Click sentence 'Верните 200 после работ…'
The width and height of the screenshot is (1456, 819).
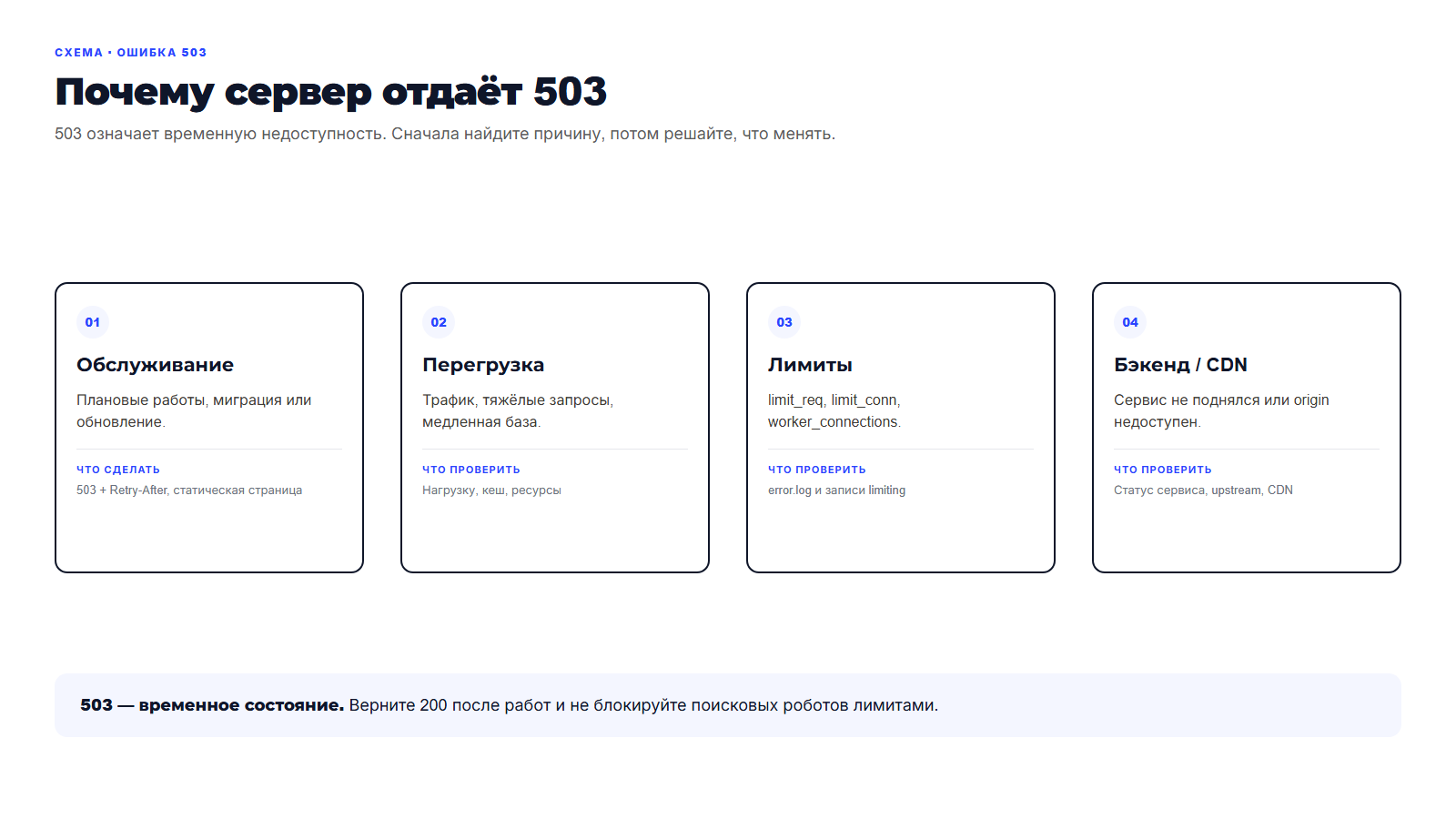tap(643, 705)
